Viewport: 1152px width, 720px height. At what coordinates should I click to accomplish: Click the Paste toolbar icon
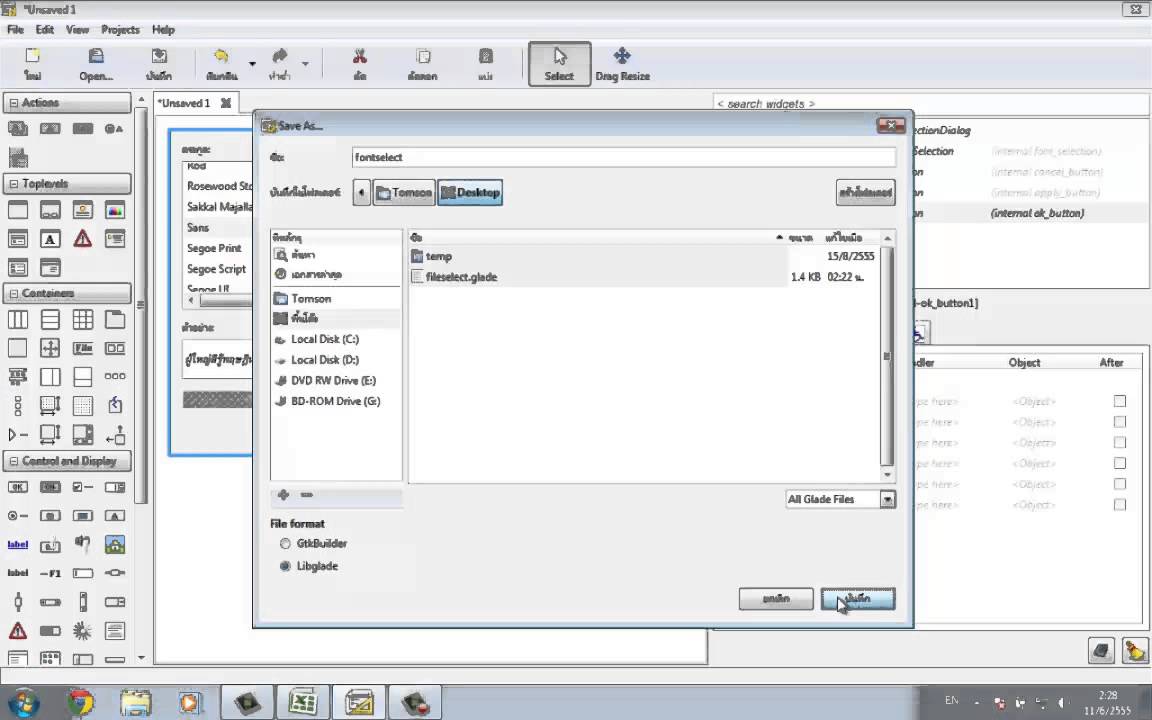coord(486,65)
